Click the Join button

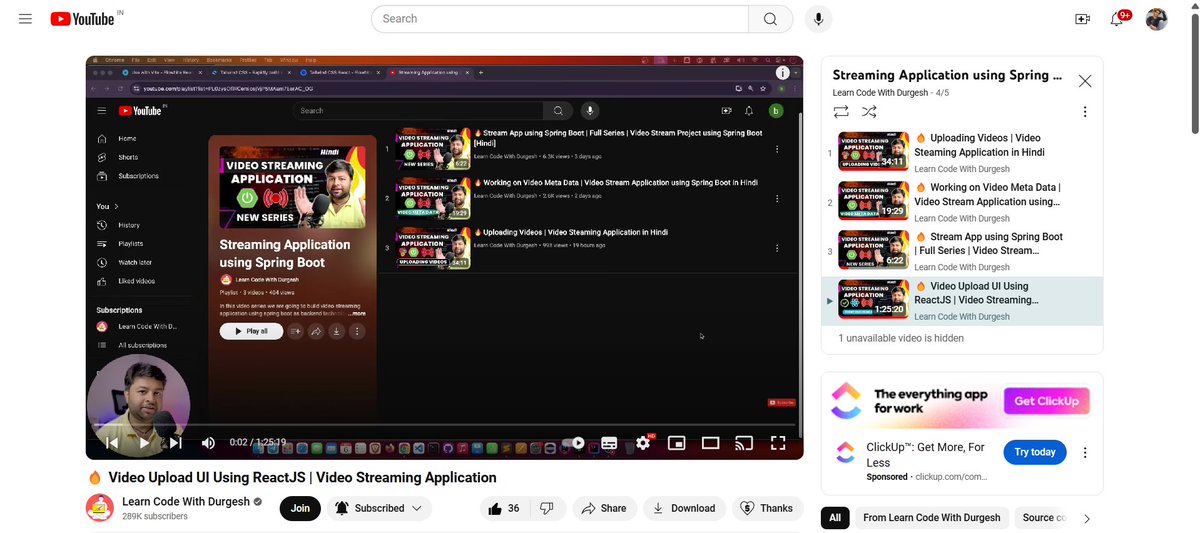[x=300, y=508]
